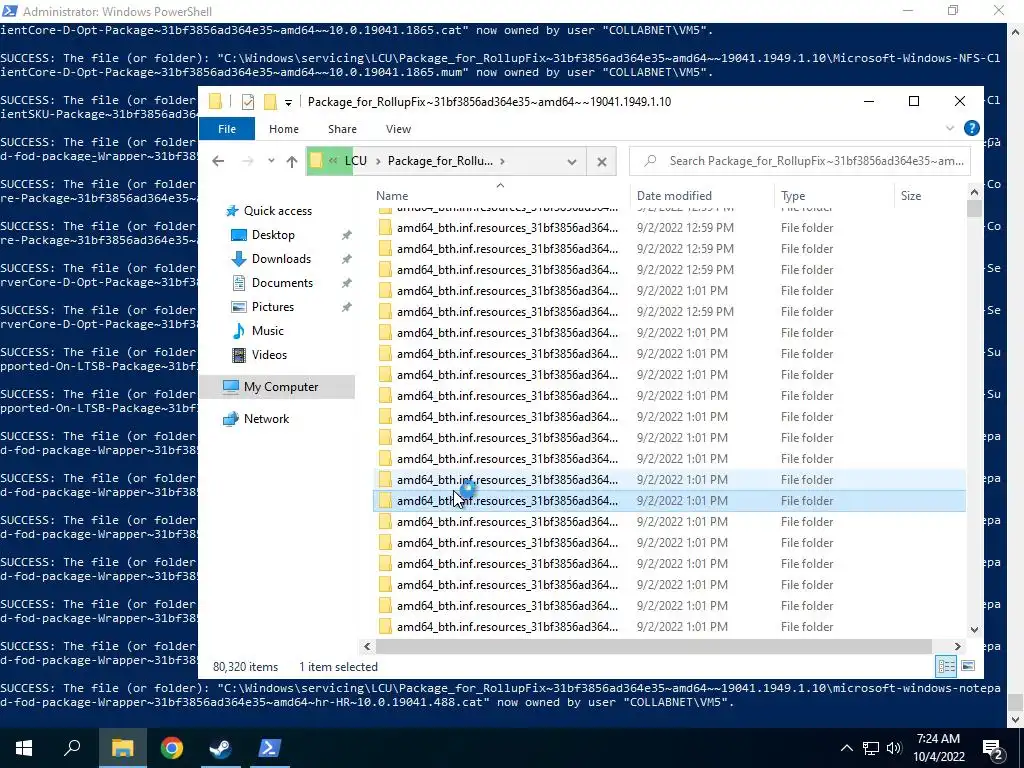Launch Google Chrome from the taskbar

(171, 748)
